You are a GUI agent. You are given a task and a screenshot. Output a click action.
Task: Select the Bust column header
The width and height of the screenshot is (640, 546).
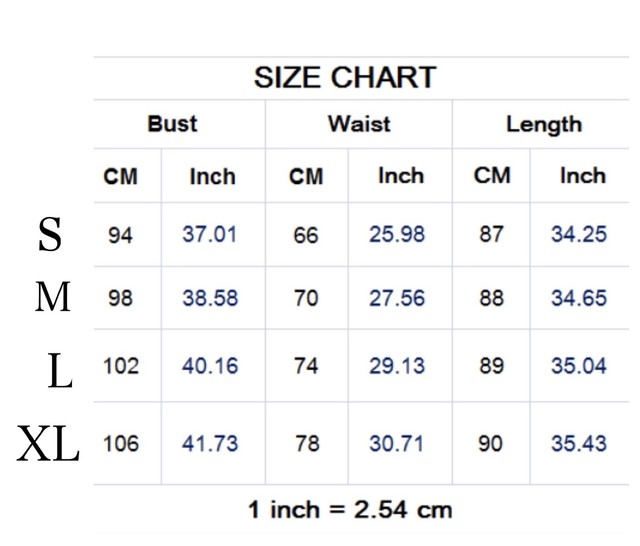tap(172, 124)
